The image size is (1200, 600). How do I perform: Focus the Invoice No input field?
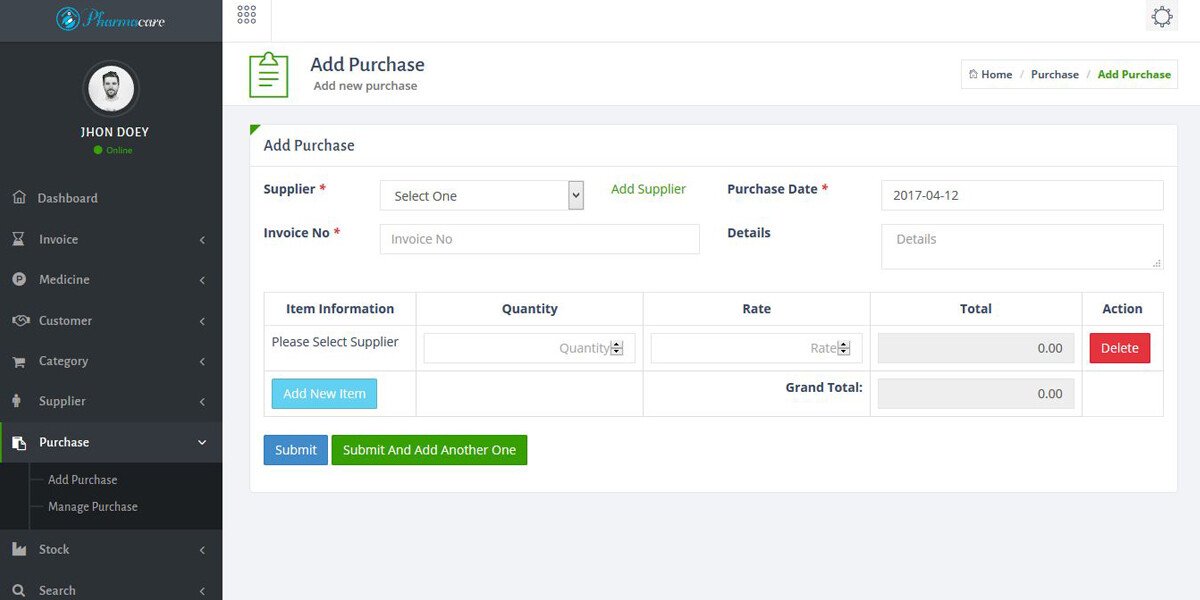point(539,239)
